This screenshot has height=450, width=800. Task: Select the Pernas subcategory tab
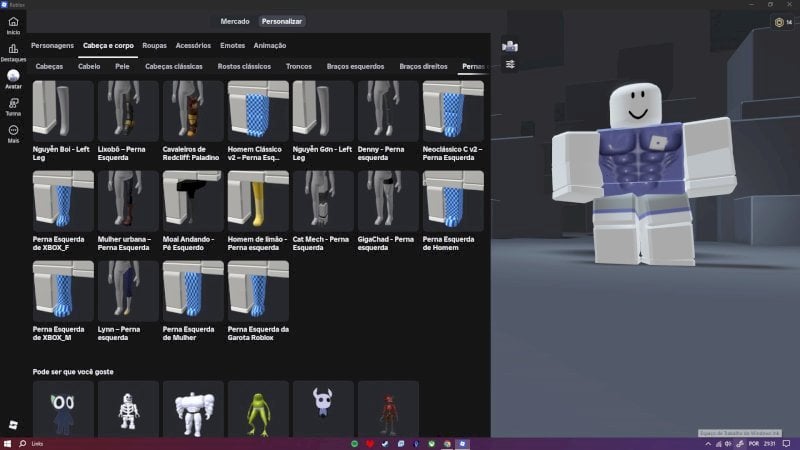click(473, 66)
